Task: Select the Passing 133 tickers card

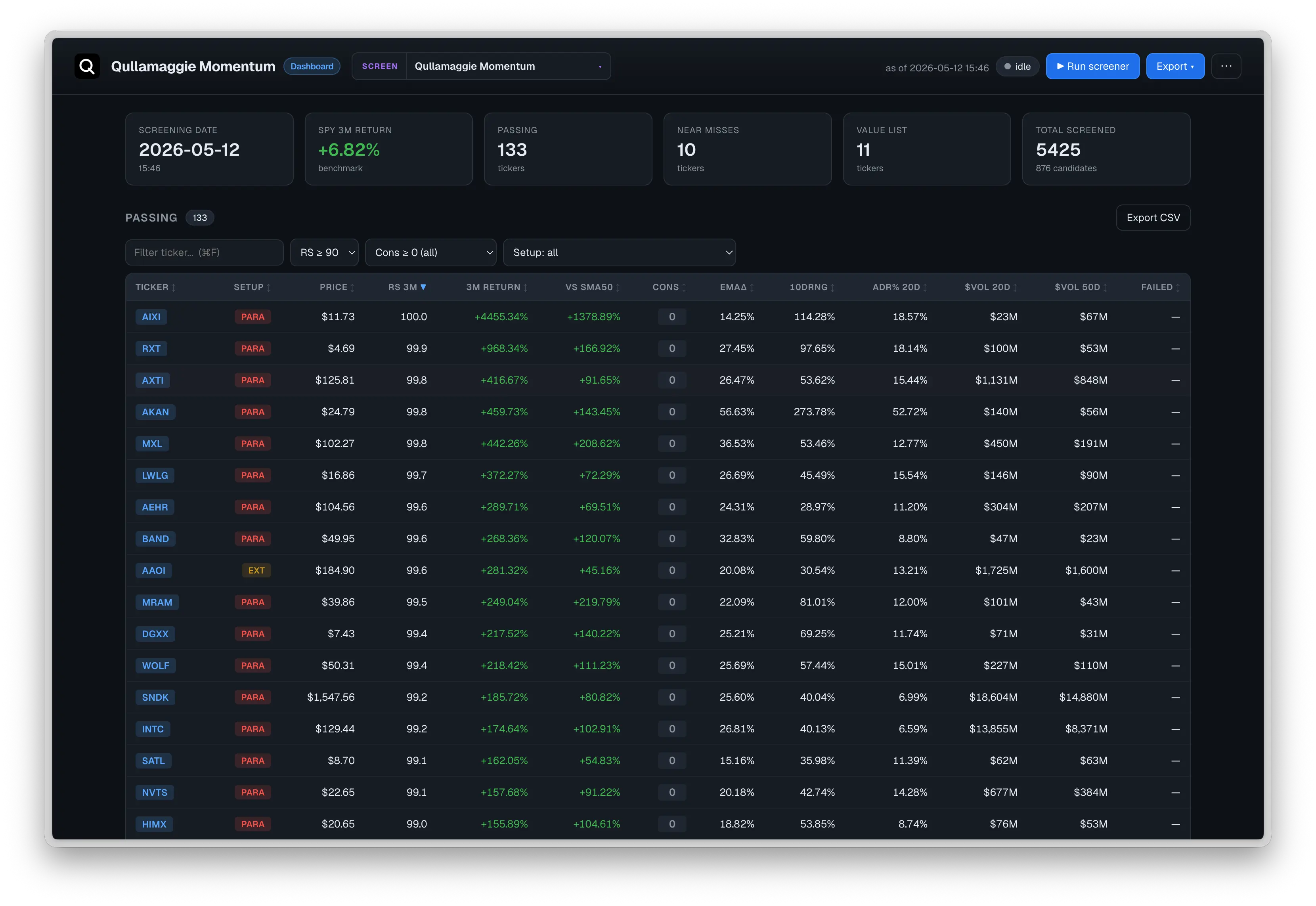Action: tap(568, 149)
